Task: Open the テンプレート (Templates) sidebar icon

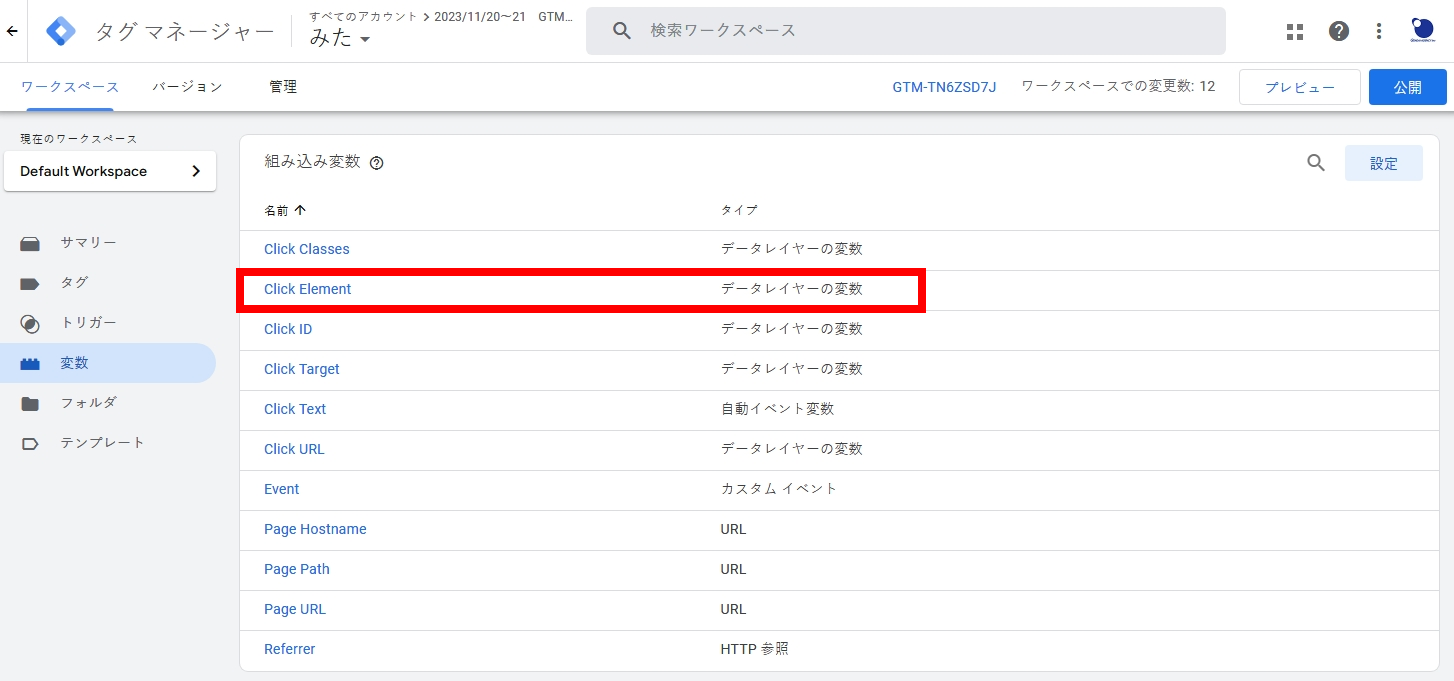Action: 30,441
